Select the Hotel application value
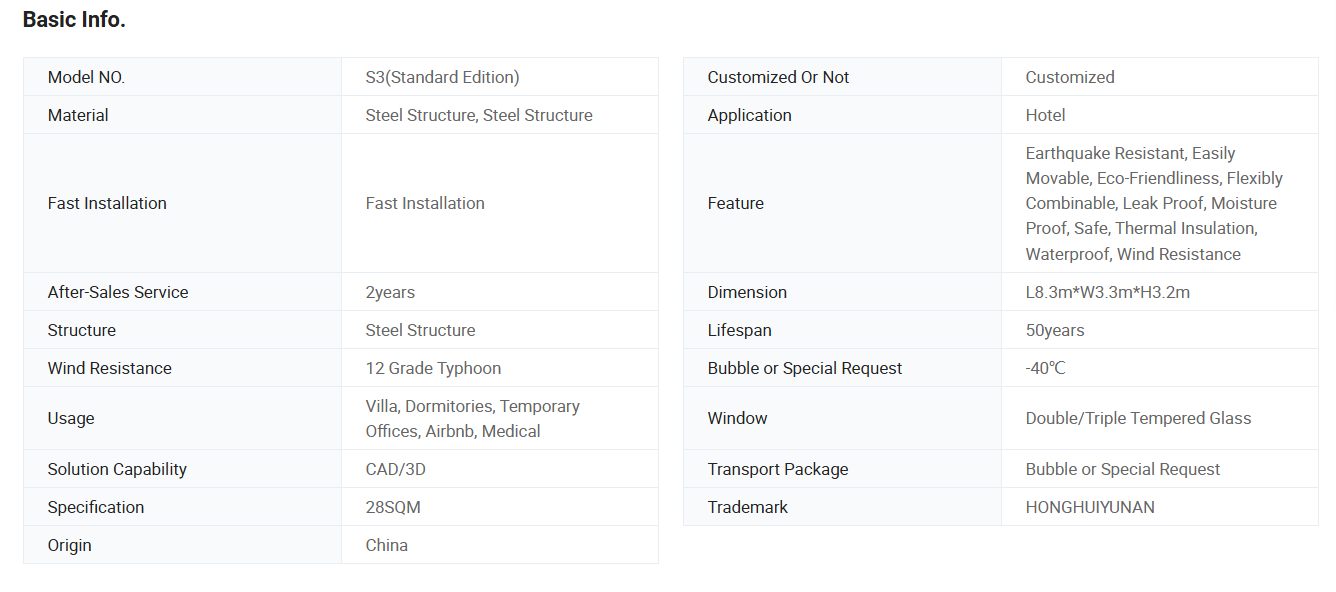The width and height of the screenshot is (1336, 592). point(1045,115)
